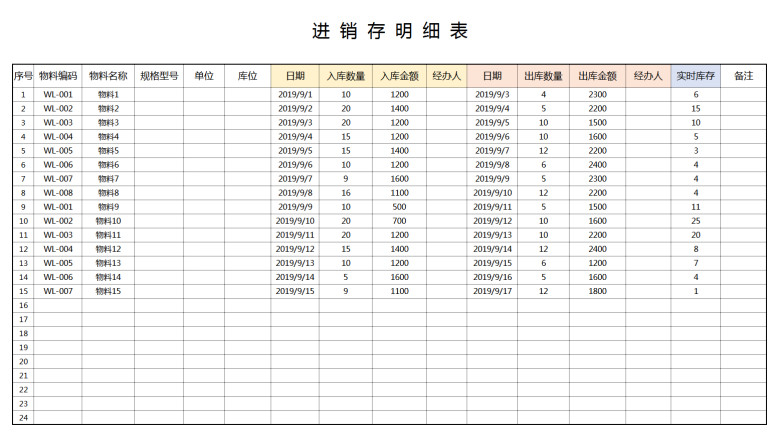Click the cell 物料14
The width and height of the screenshot is (780, 437).
[x=108, y=277]
